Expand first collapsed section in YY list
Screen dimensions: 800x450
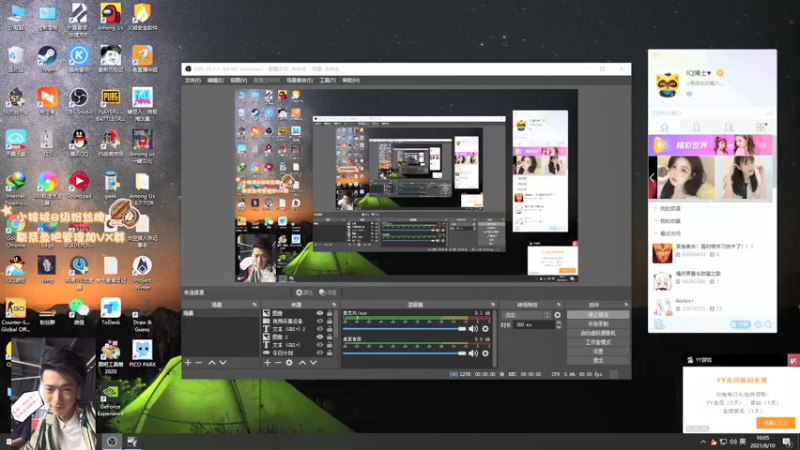[656, 208]
